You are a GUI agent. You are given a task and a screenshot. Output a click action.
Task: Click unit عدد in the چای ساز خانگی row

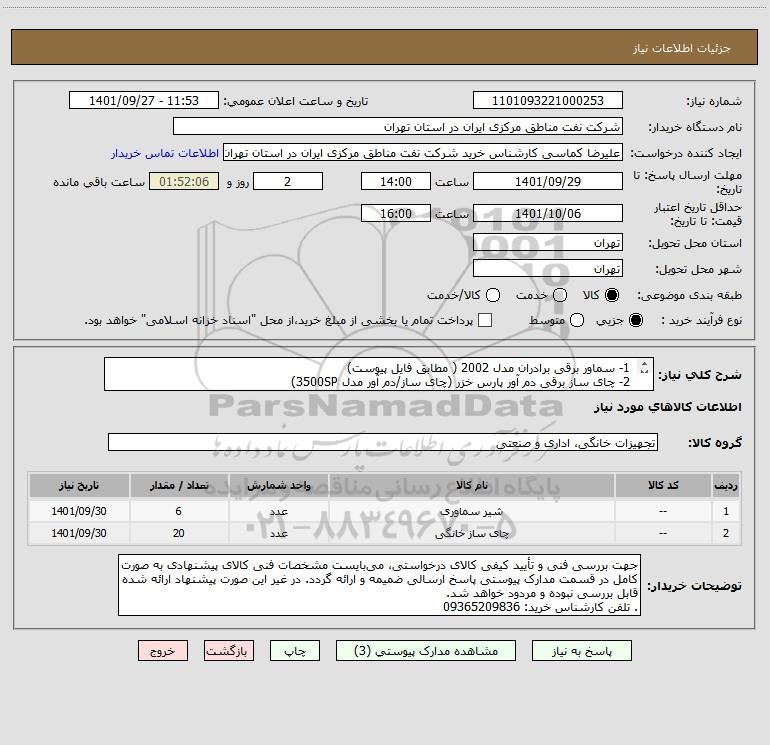(x=278, y=533)
